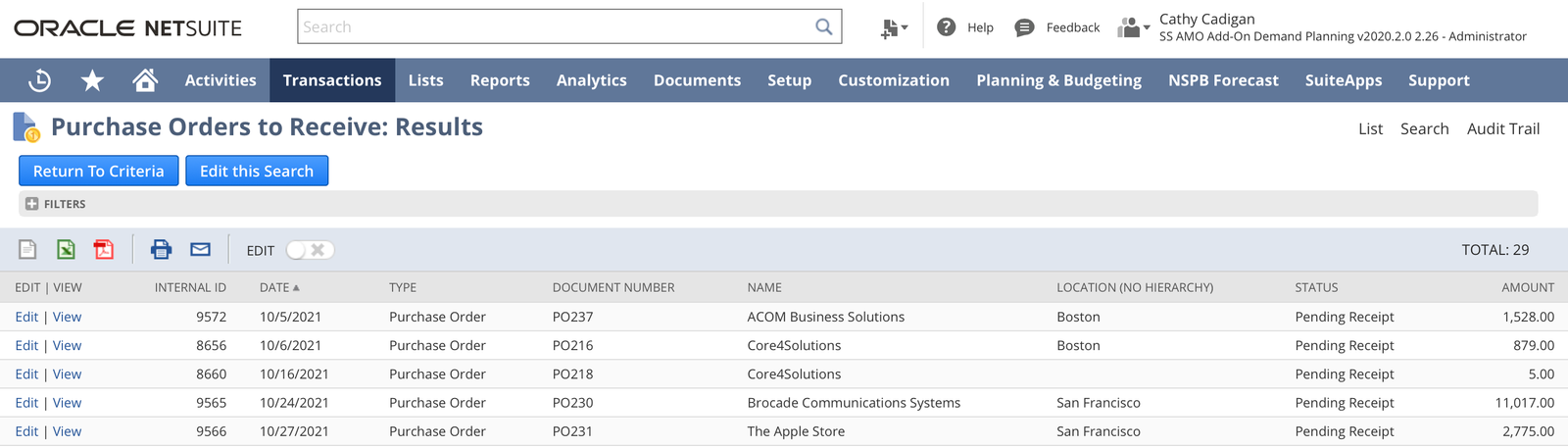1568x448 pixels.
Task: Select the 11,017.00 amount cell
Action: click(1524, 402)
